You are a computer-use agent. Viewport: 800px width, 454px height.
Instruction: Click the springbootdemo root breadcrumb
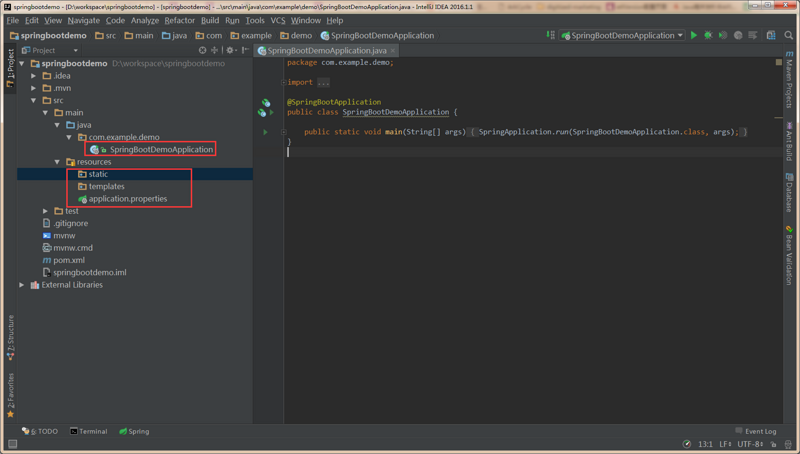click(x=48, y=35)
